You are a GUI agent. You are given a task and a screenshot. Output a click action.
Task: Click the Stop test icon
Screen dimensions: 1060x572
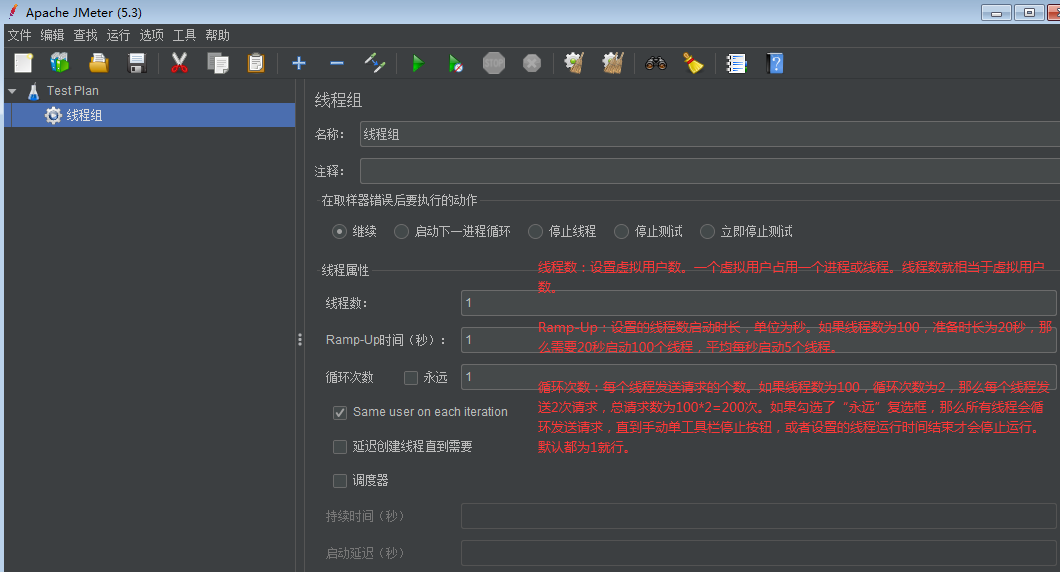click(494, 64)
